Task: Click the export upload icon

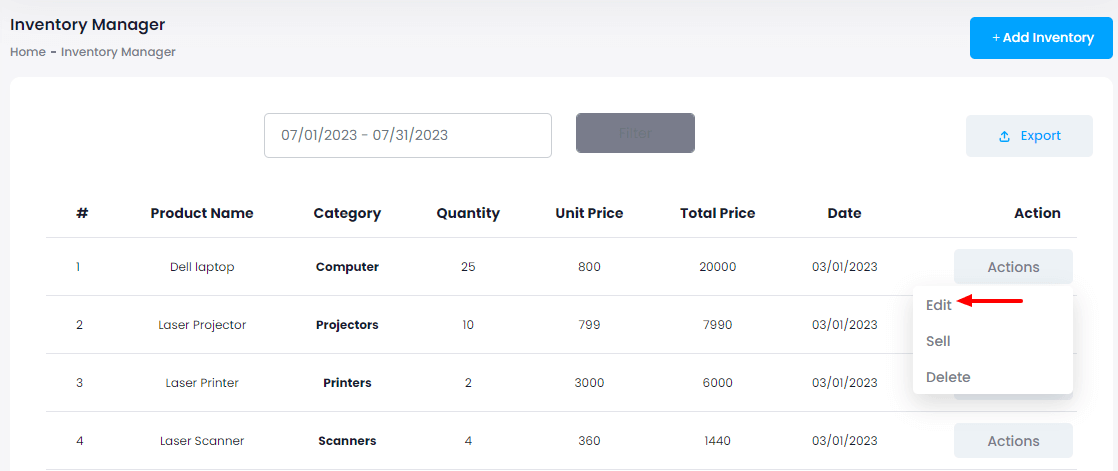Action: point(1005,137)
